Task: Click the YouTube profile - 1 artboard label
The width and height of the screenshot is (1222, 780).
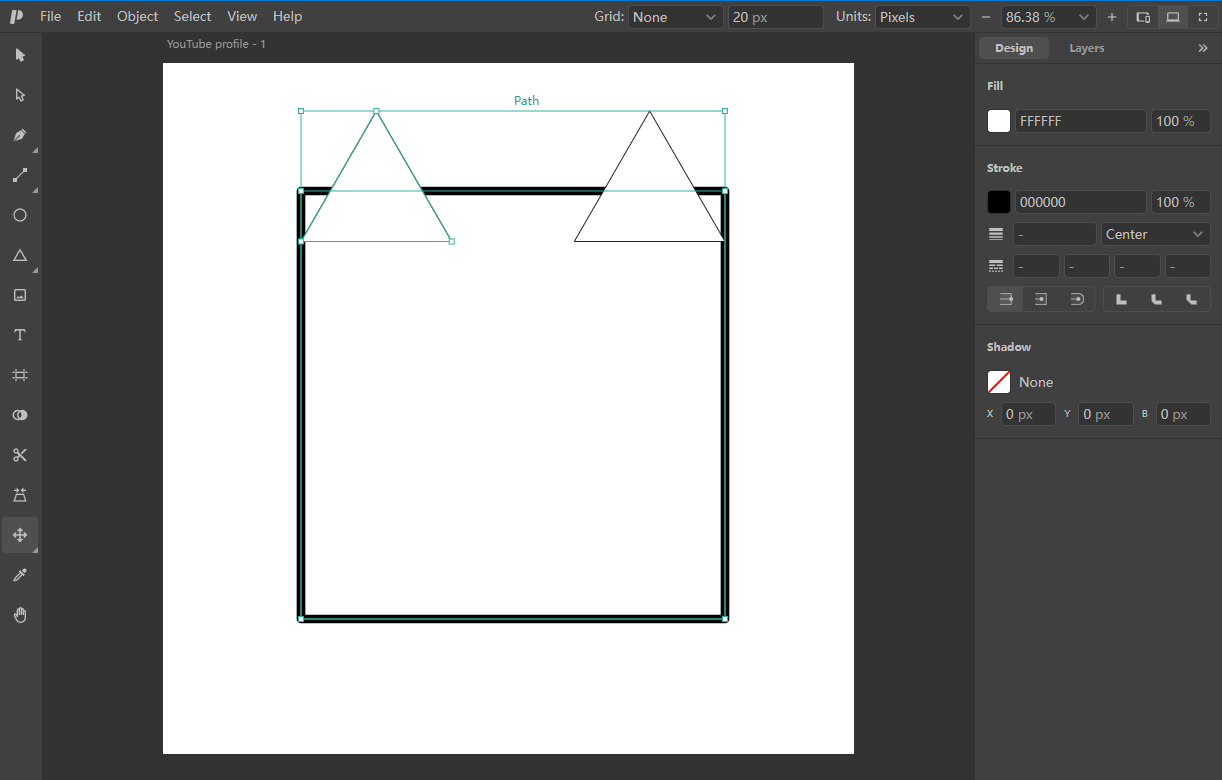Action: (216, 44)
